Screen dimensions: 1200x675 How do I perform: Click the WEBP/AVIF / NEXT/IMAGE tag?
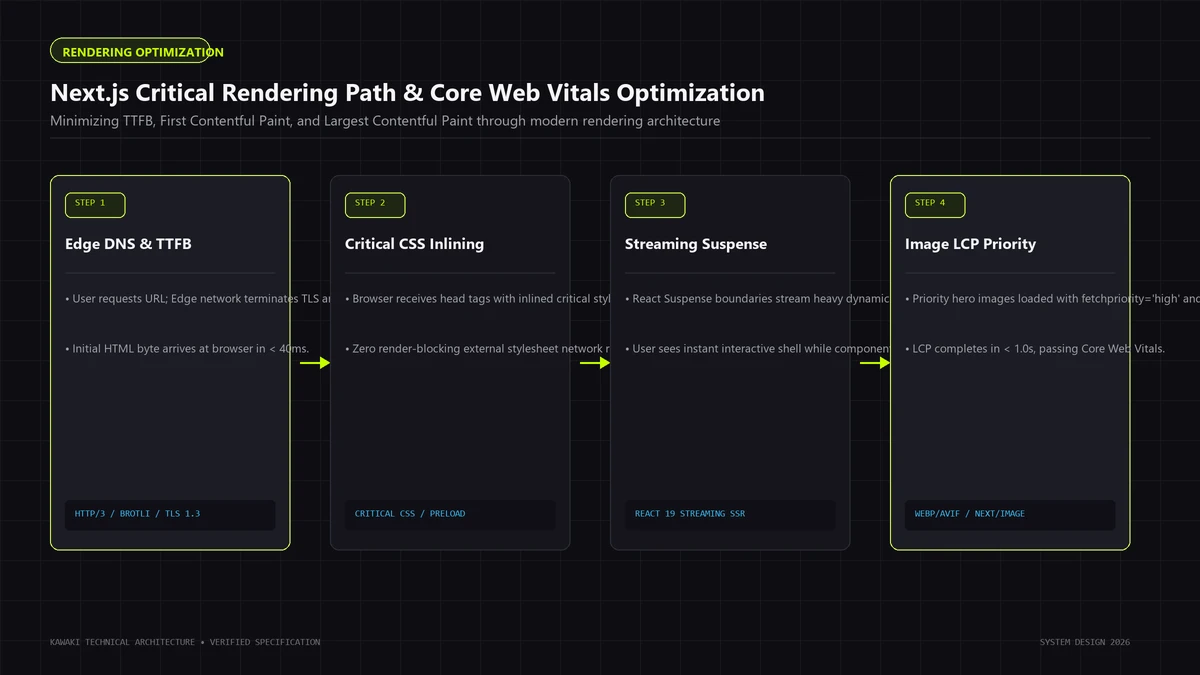(x=1010, y=514)
